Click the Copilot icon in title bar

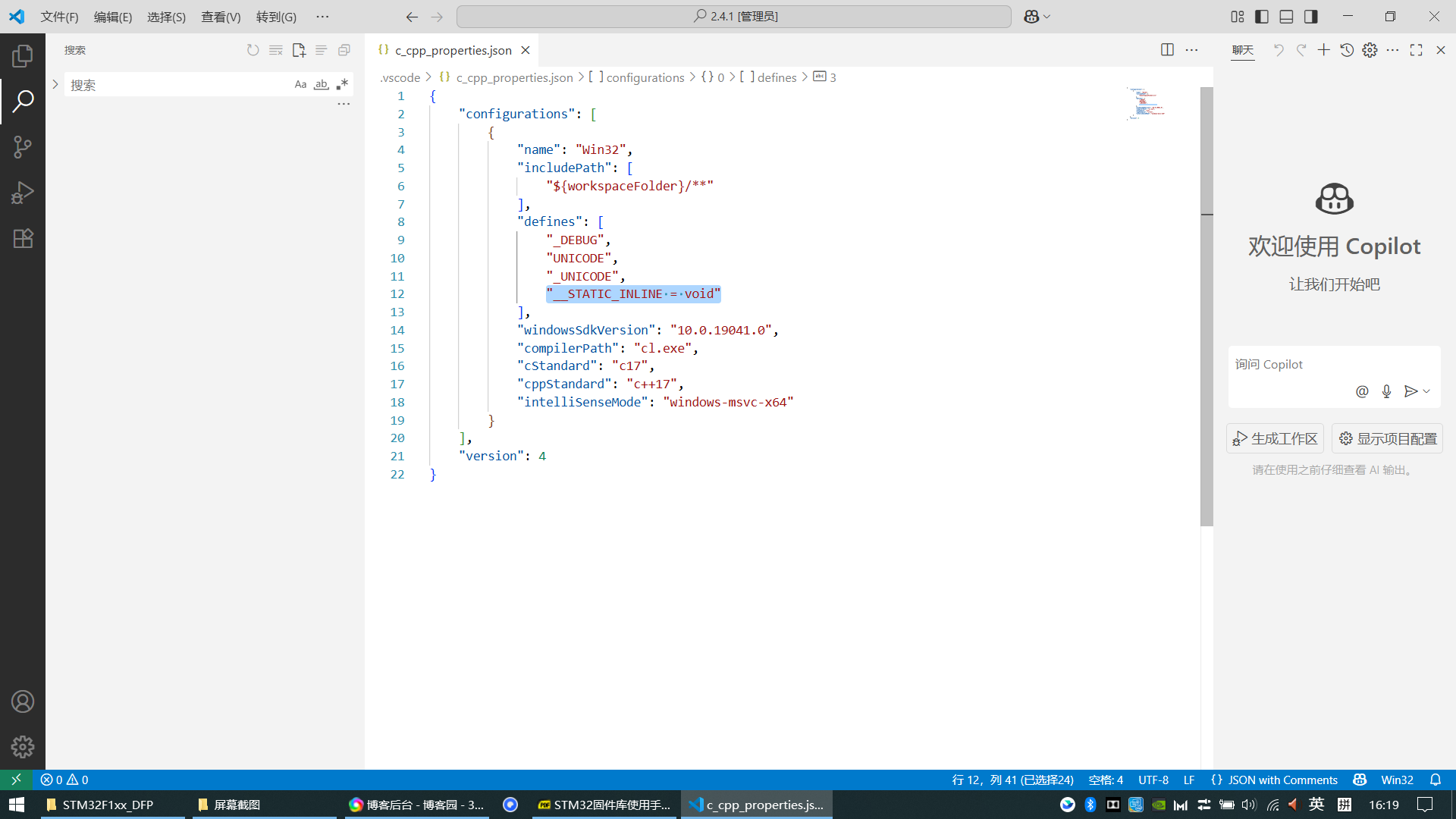click(1031, 16)
